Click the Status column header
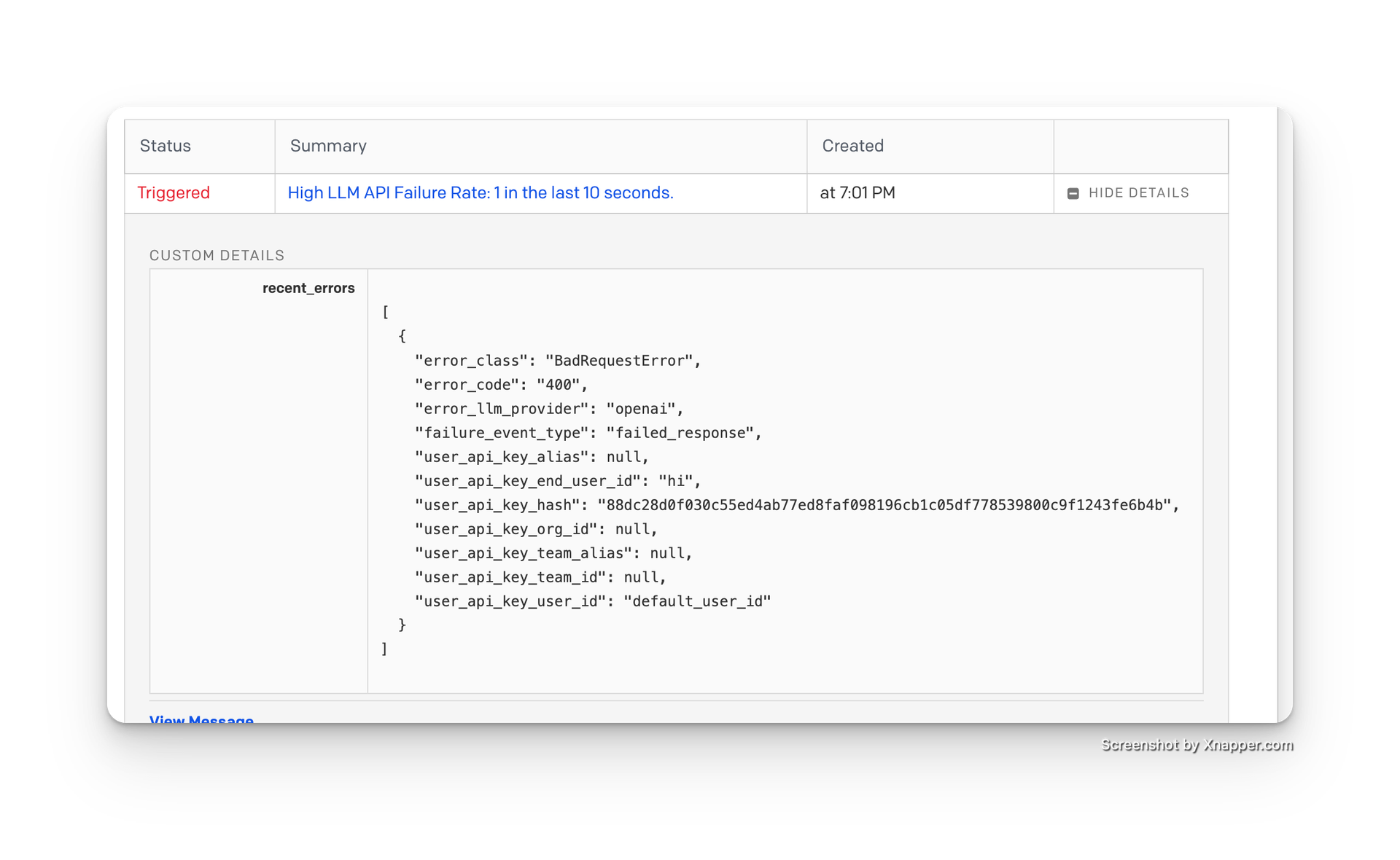Image resolution: width=1400 pixels, height=860 pixels. [165, 146]
